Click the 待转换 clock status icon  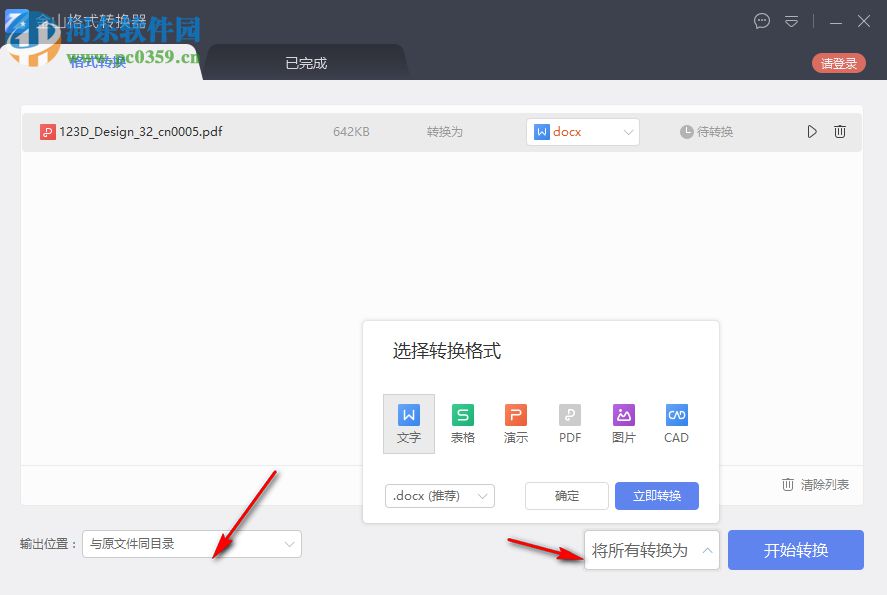tap(686, 132)
